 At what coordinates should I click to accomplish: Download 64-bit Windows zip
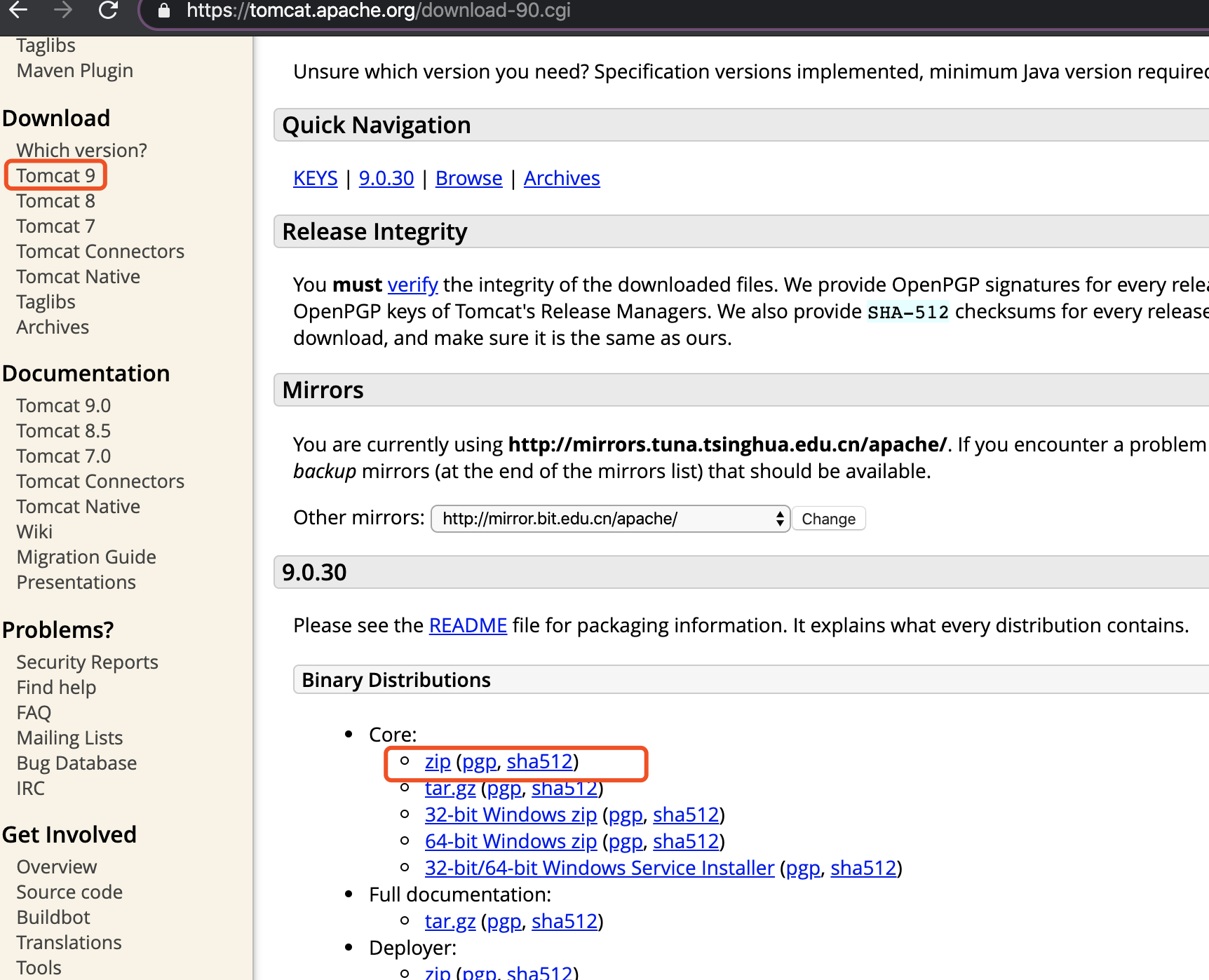click(x=511, y=841)
